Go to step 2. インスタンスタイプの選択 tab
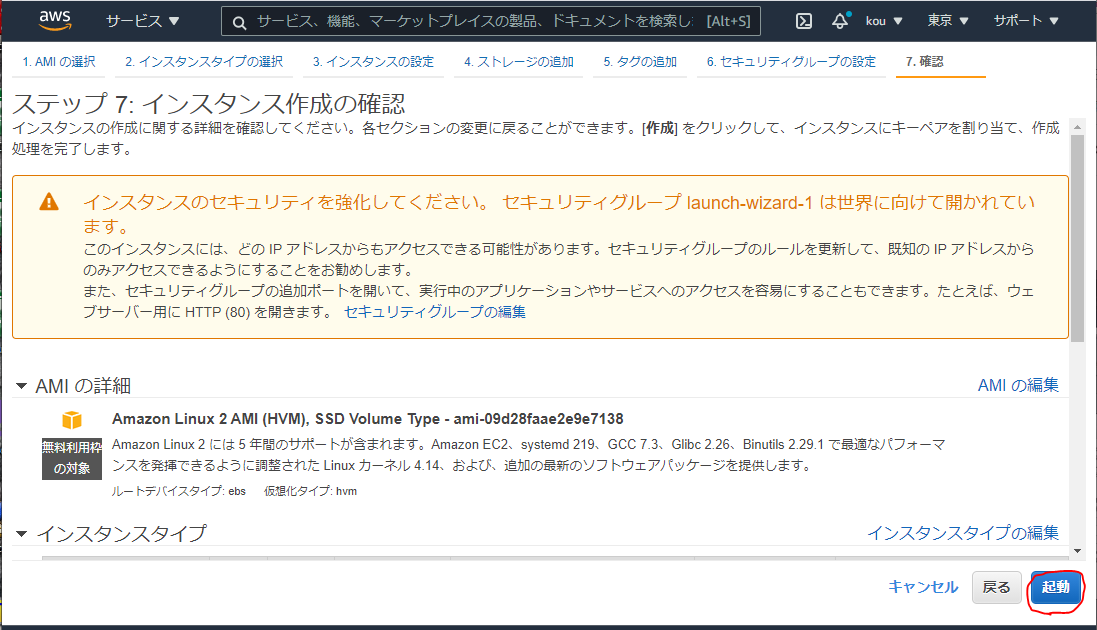 (204, 62)
